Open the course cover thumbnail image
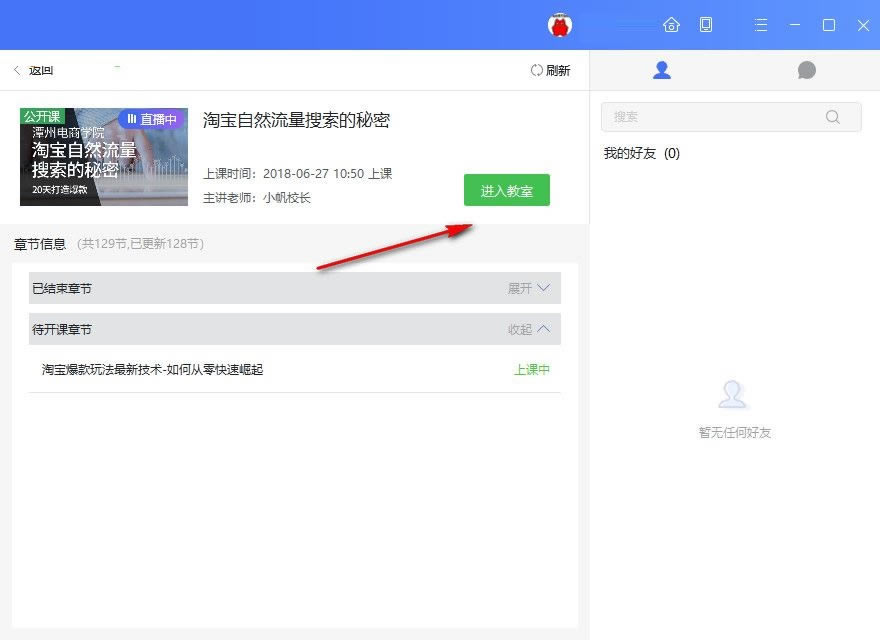Viewport: 880px width, 640px height. [x=104, y=157]
